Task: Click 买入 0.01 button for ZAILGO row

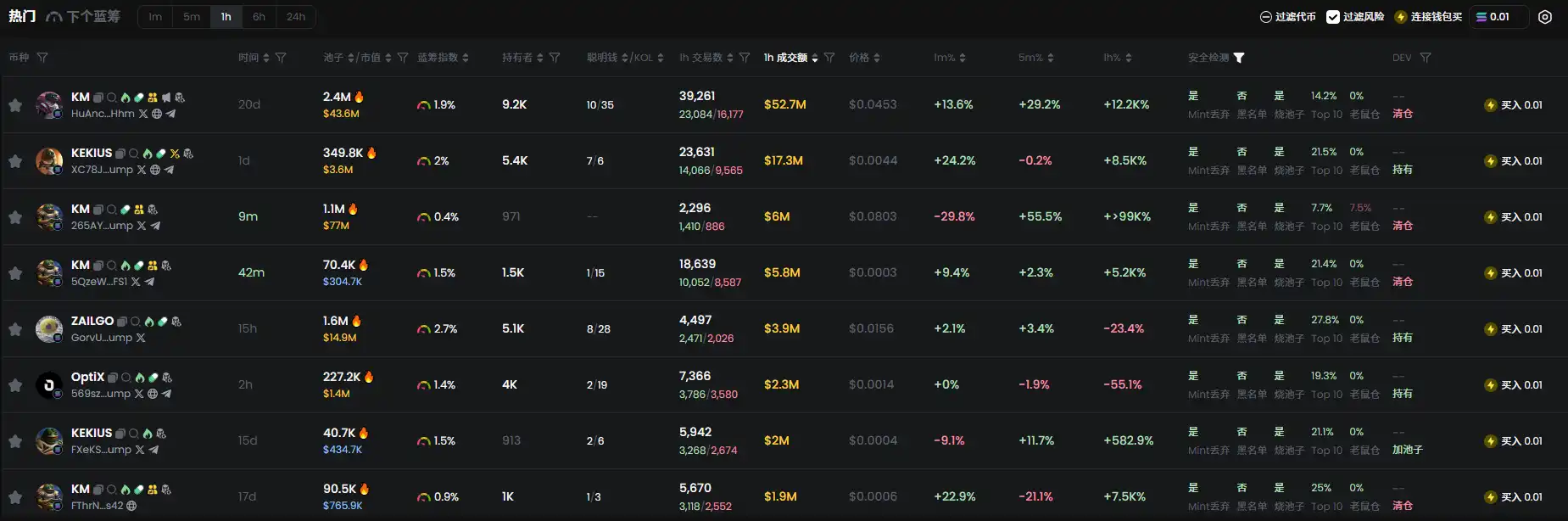Action: click(1514, 329)
